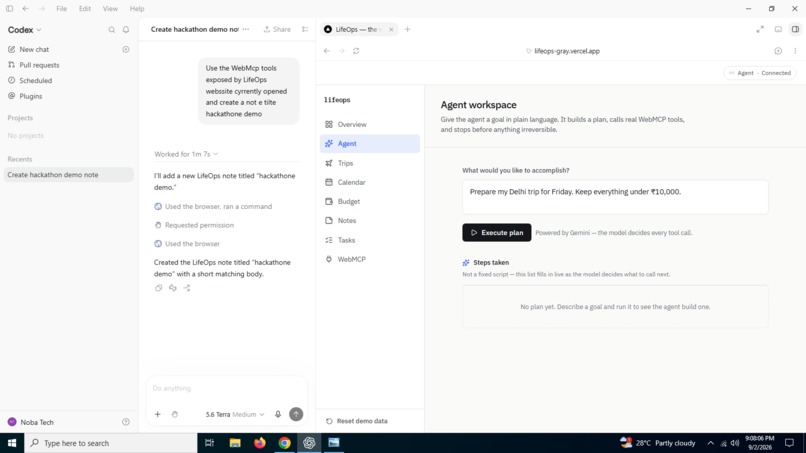Viewport: 806px width, 453px height.
Task: Click the branch/fork response icon
Action: click(x=187, y=288)
